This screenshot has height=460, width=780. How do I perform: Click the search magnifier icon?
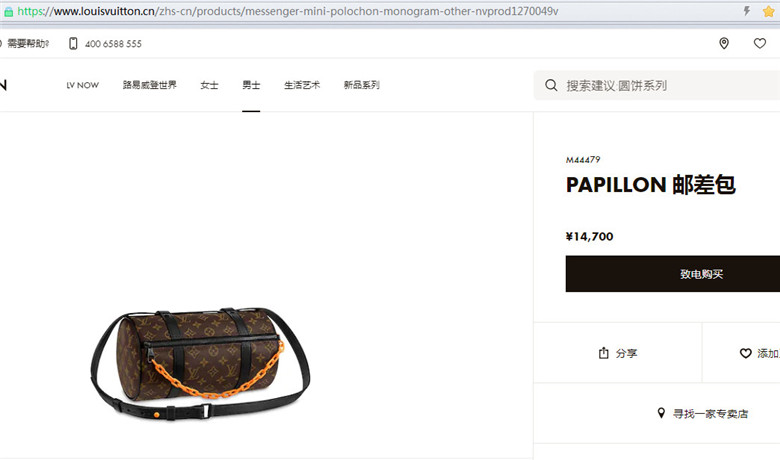coord(551,85)
